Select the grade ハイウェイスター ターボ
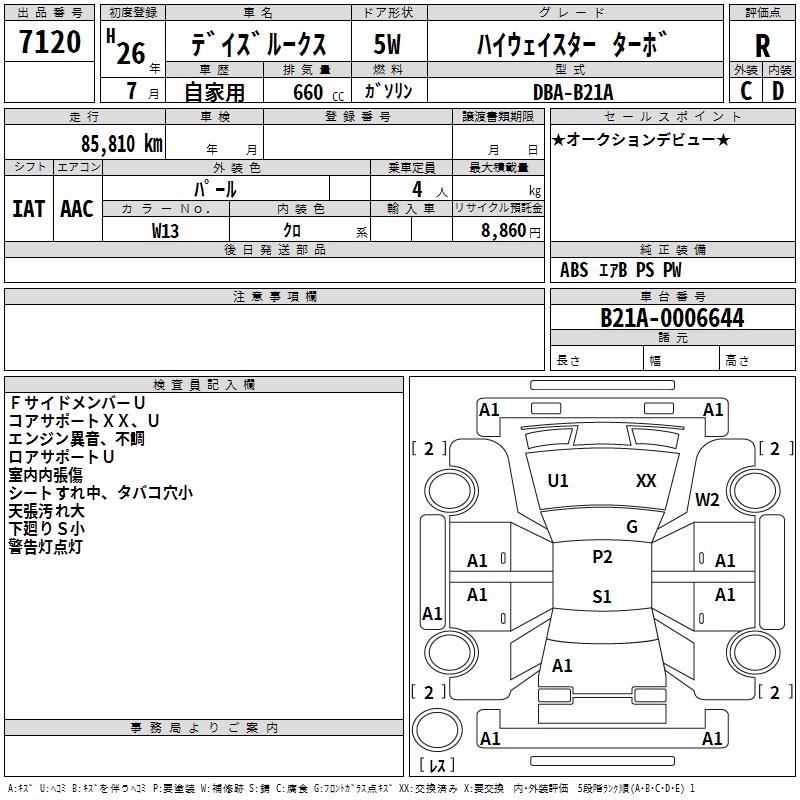The width and height of the screenshot is (800, 800). click(x=572, y=44)
